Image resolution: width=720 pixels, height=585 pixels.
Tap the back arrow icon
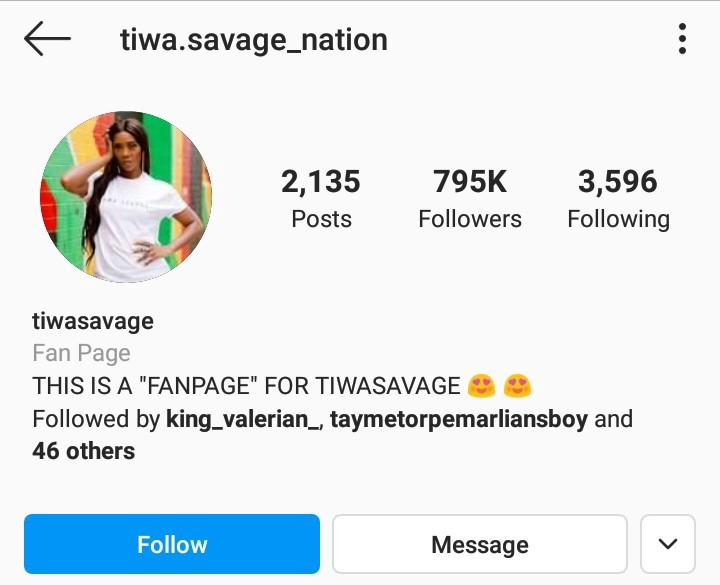pyautogui.click(x=47, y=39)
